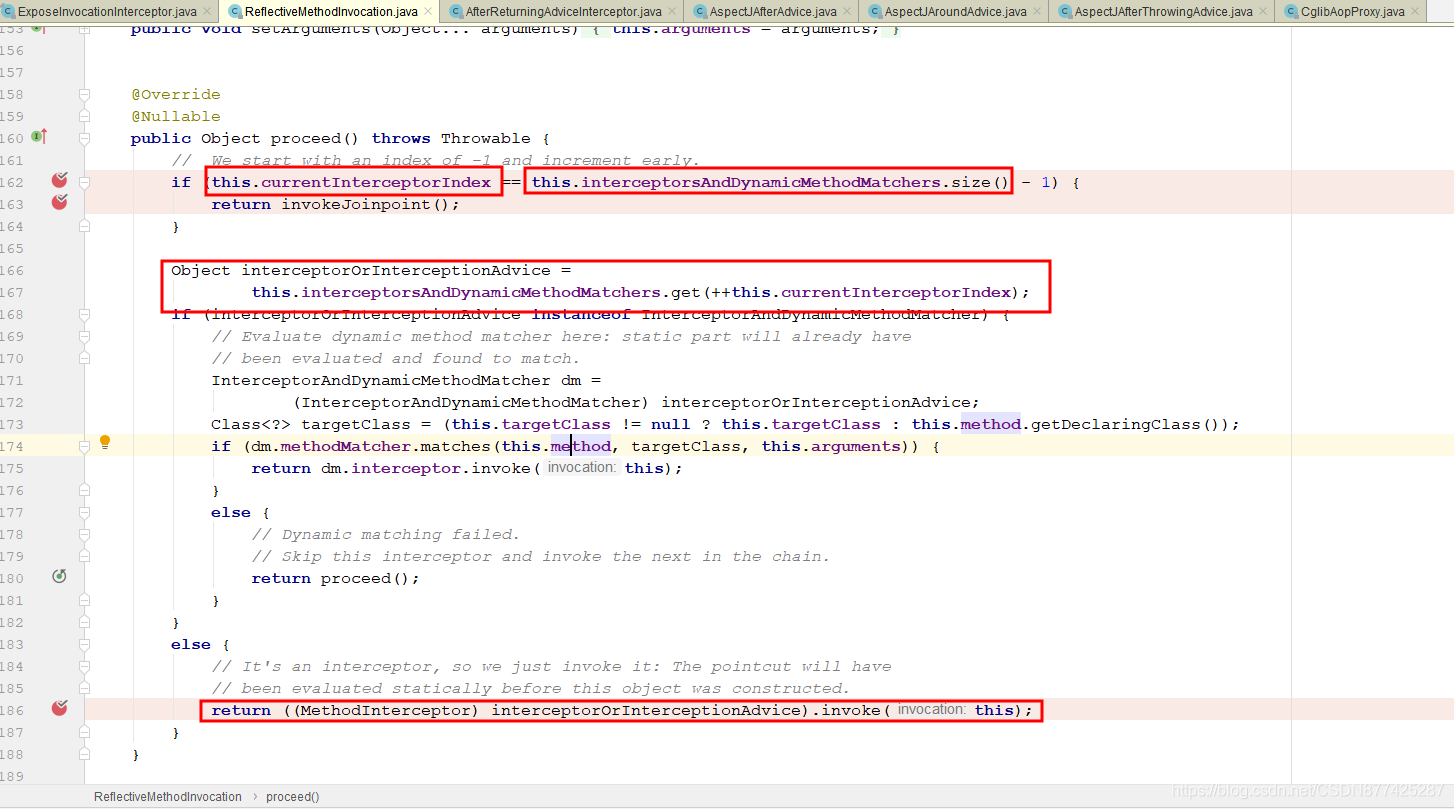Viewport: 1454px width, 809px height.
Task: Click the implements-method gutter icon at line 160
Action: (x=39, y=136)
